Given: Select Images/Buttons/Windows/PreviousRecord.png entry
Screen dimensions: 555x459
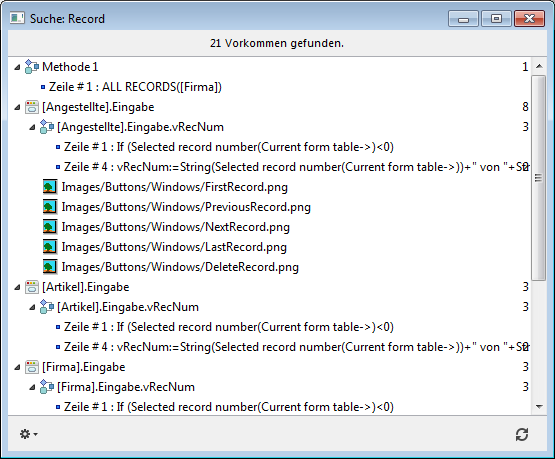Looking at the screenshot, I should point(186,207).
